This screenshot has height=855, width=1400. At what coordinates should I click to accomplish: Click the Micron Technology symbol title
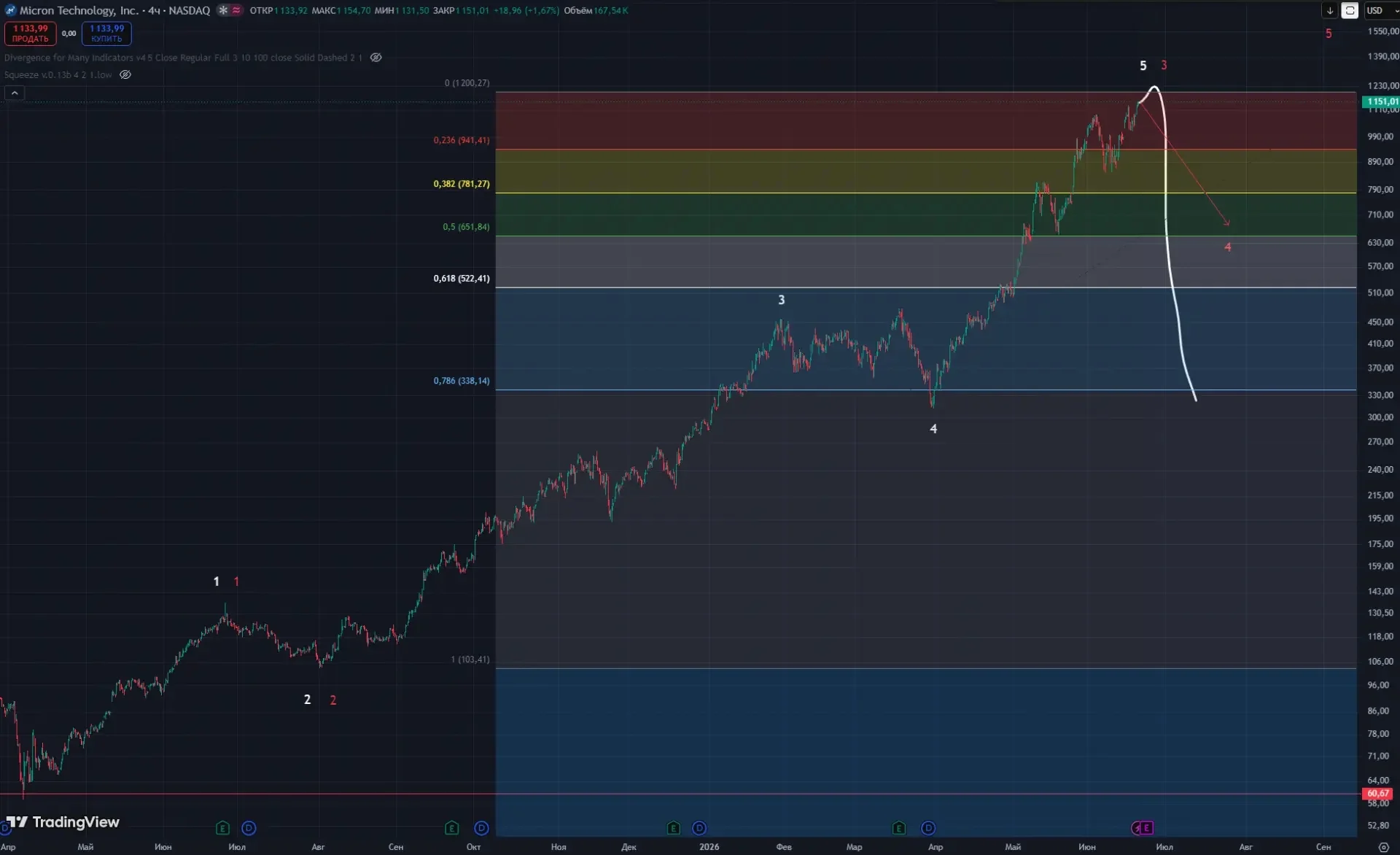click(x=79, y=10)
